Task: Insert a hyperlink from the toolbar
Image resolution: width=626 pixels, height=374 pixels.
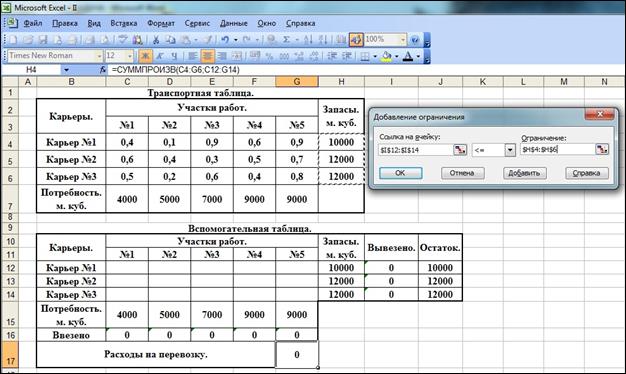Action: [272, 40]
